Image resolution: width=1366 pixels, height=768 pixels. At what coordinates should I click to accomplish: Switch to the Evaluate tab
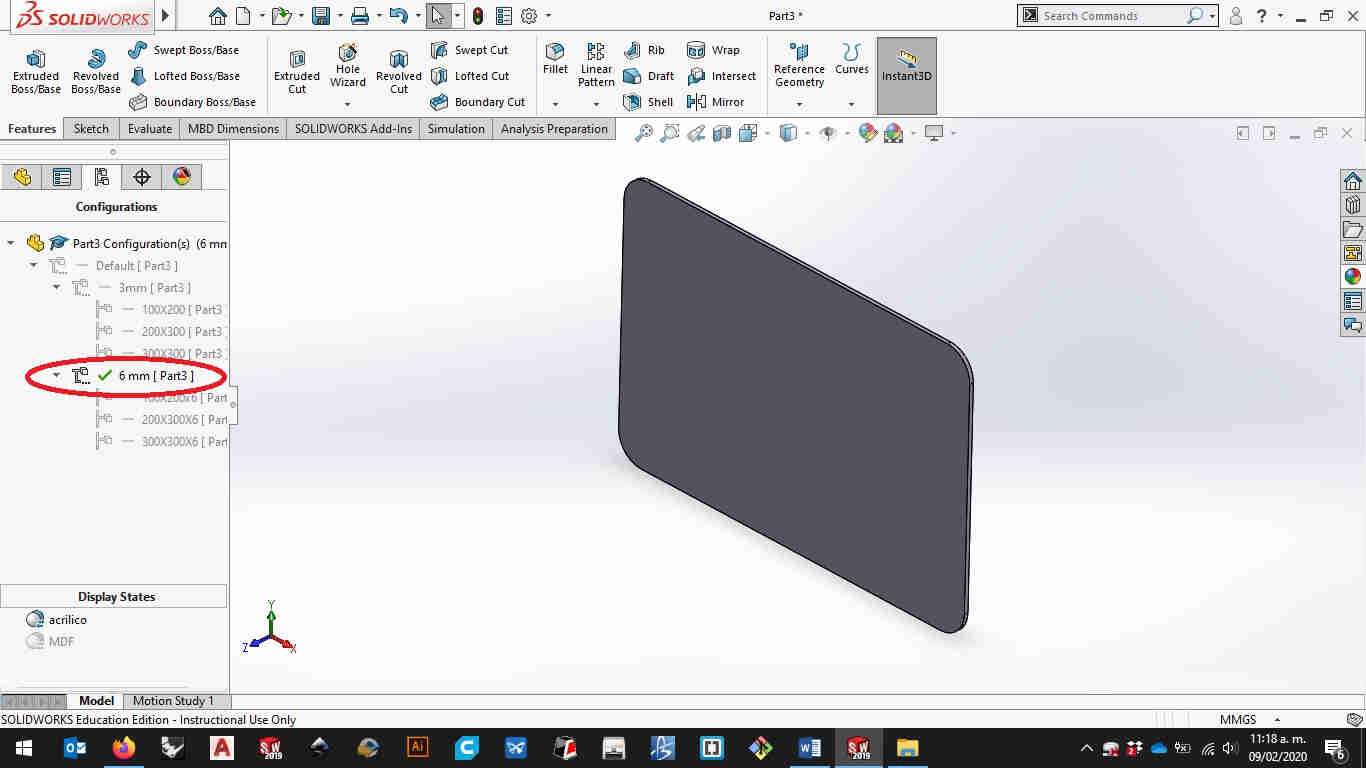pyautogui.click(x=150, y=129)
